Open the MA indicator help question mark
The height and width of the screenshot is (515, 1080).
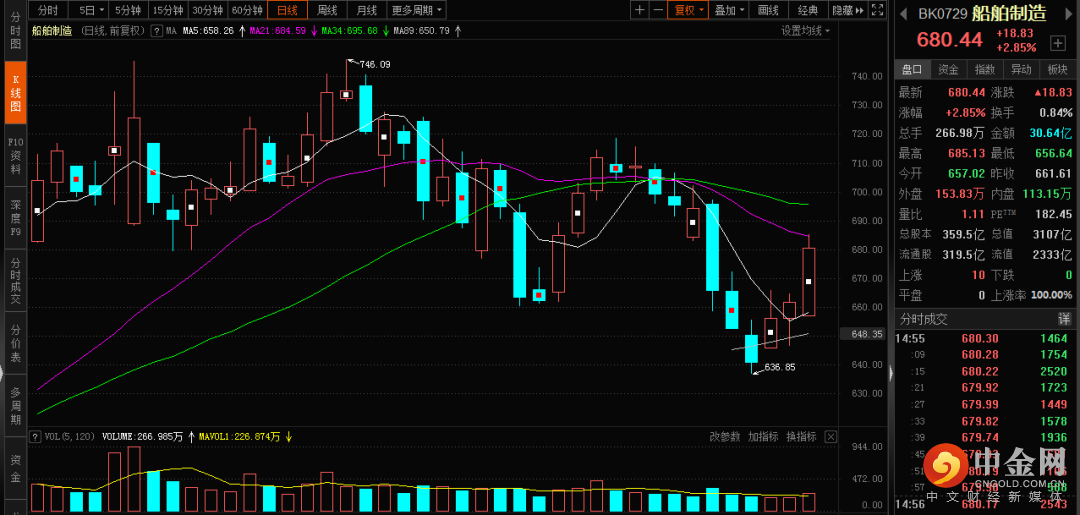point(157,31)
